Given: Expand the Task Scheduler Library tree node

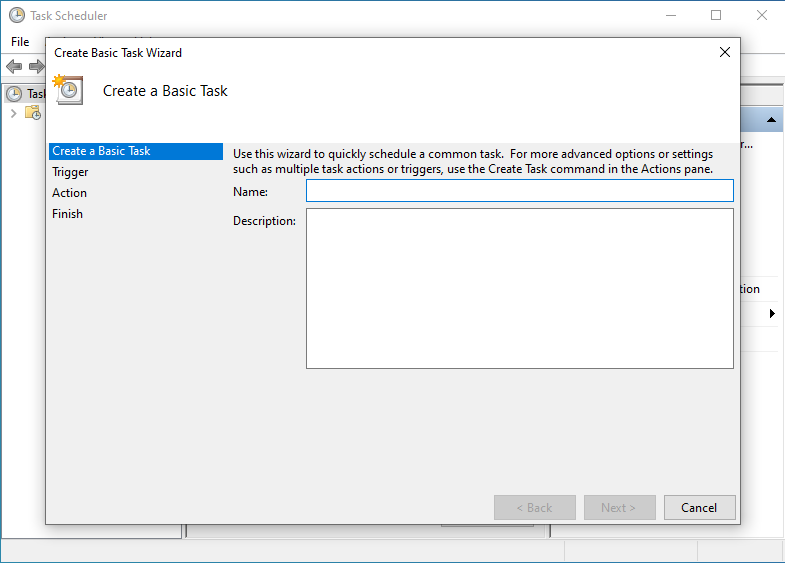Looking at the screenshot, I should pyautogui.click(x=14, y=114).
